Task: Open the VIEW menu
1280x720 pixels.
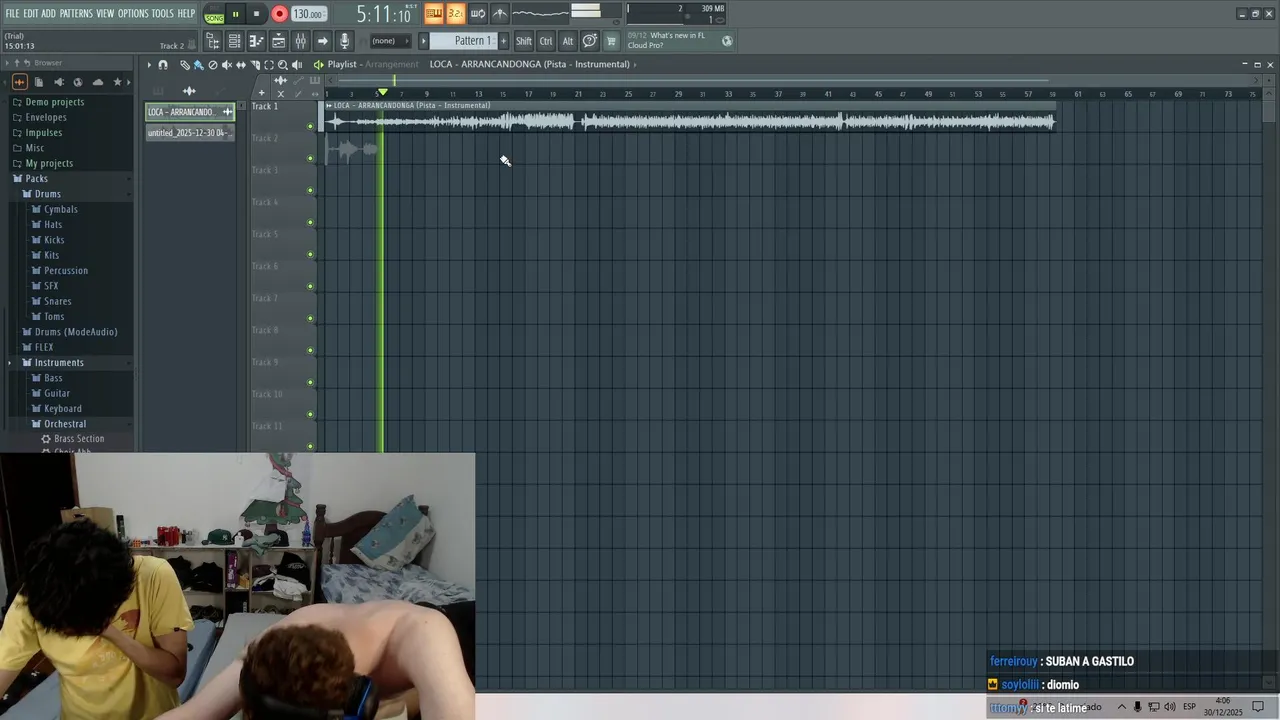Action: click(x=105, y=14)
